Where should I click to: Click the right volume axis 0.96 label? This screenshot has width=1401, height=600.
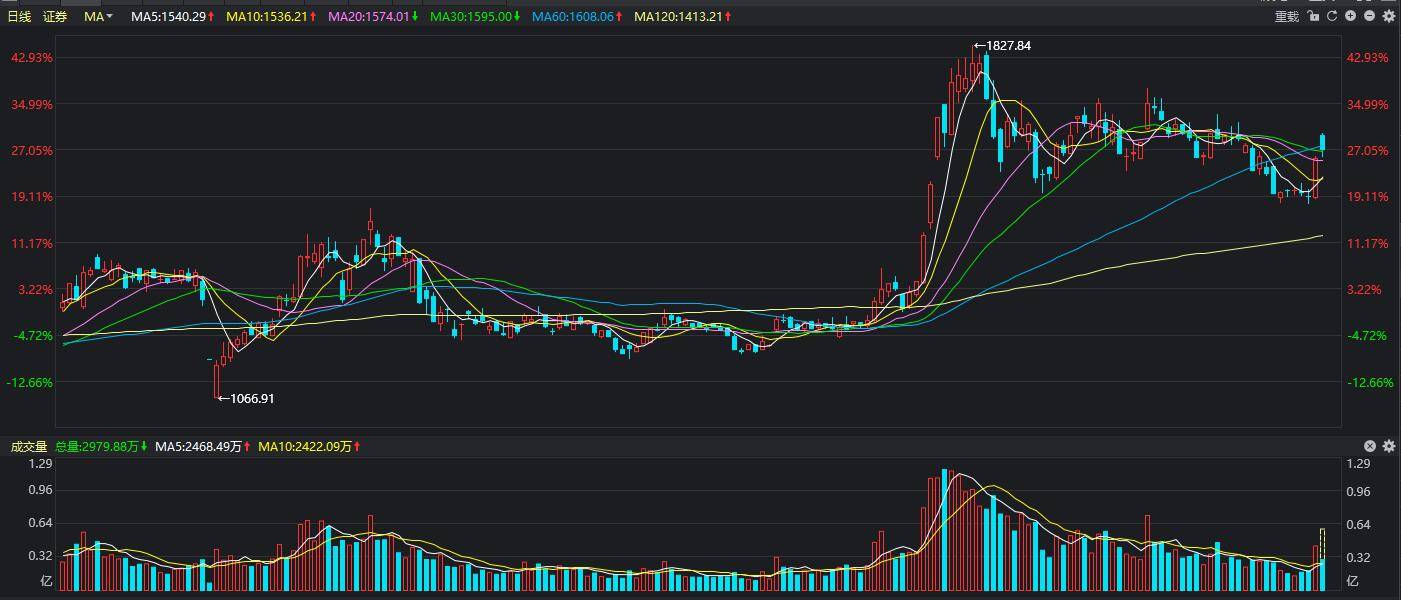pos(1359,492)
